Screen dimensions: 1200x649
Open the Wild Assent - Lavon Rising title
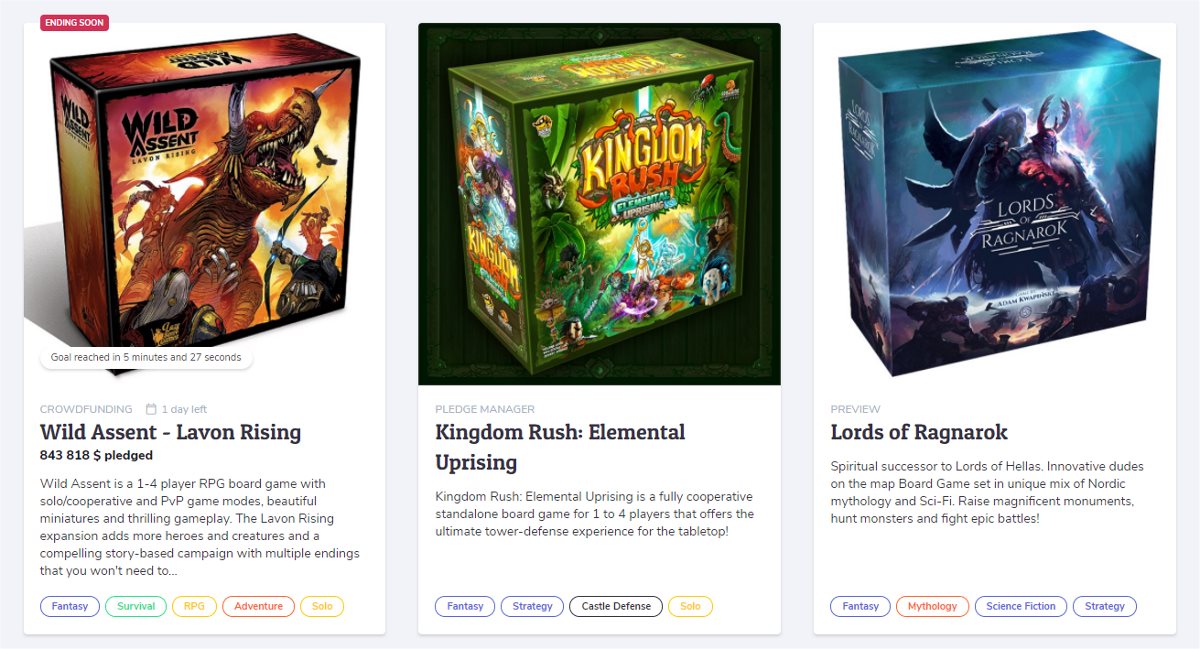coord(170,432)
